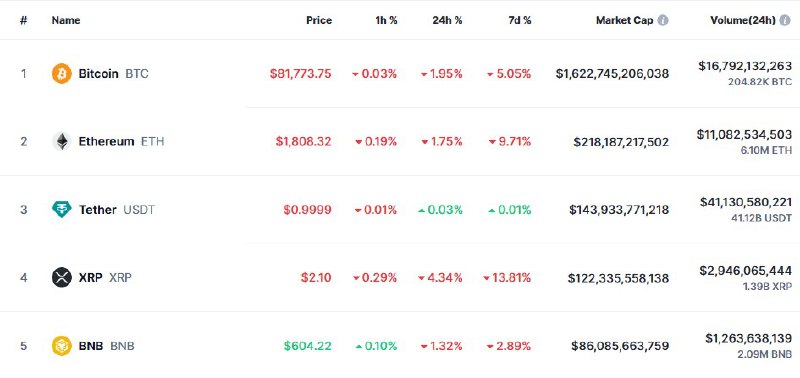The image size is (800, 378).
Task: Click the Ethereum logo icon
Action: (x=62, y=141)
